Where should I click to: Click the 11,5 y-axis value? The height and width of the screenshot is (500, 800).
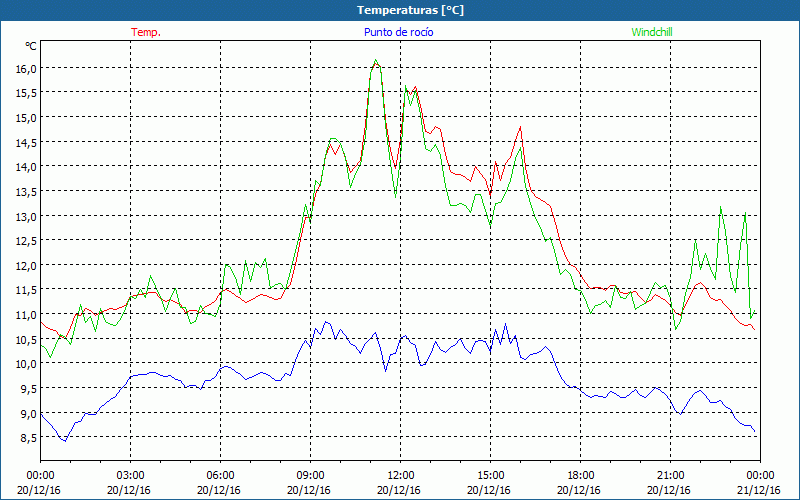tap(26, 290)
